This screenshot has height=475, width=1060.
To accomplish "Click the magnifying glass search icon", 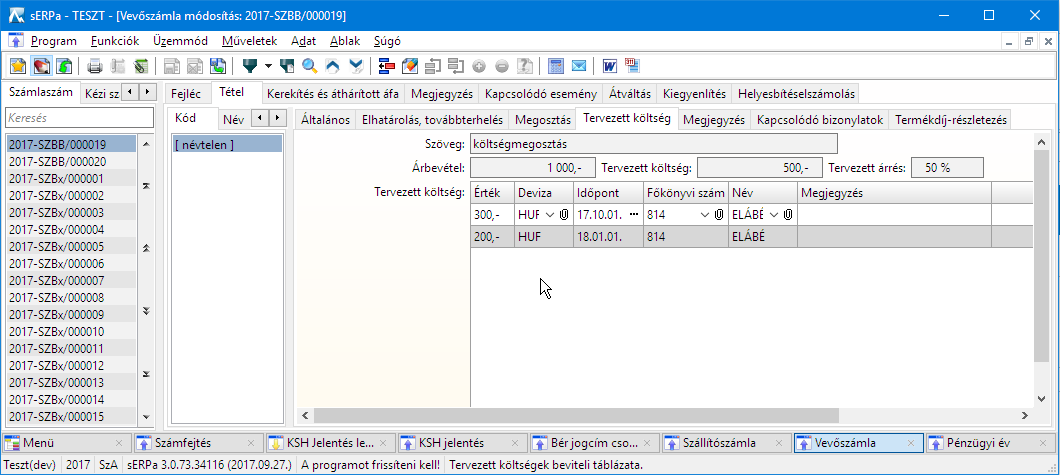I will [310, 66].
